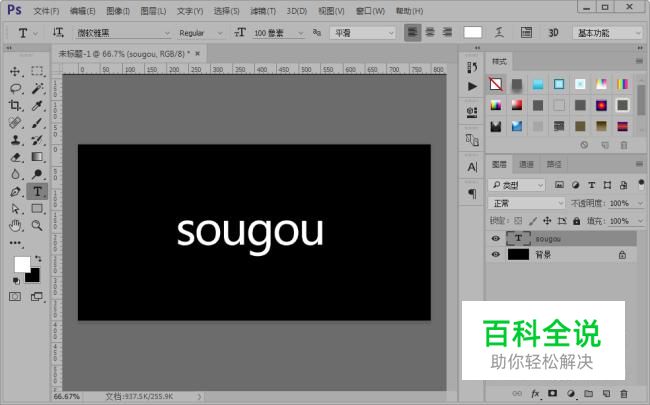The width and height of the screenshot is (650, 405).
Task: Select the Path Selection tool
Action: (15, 209)
